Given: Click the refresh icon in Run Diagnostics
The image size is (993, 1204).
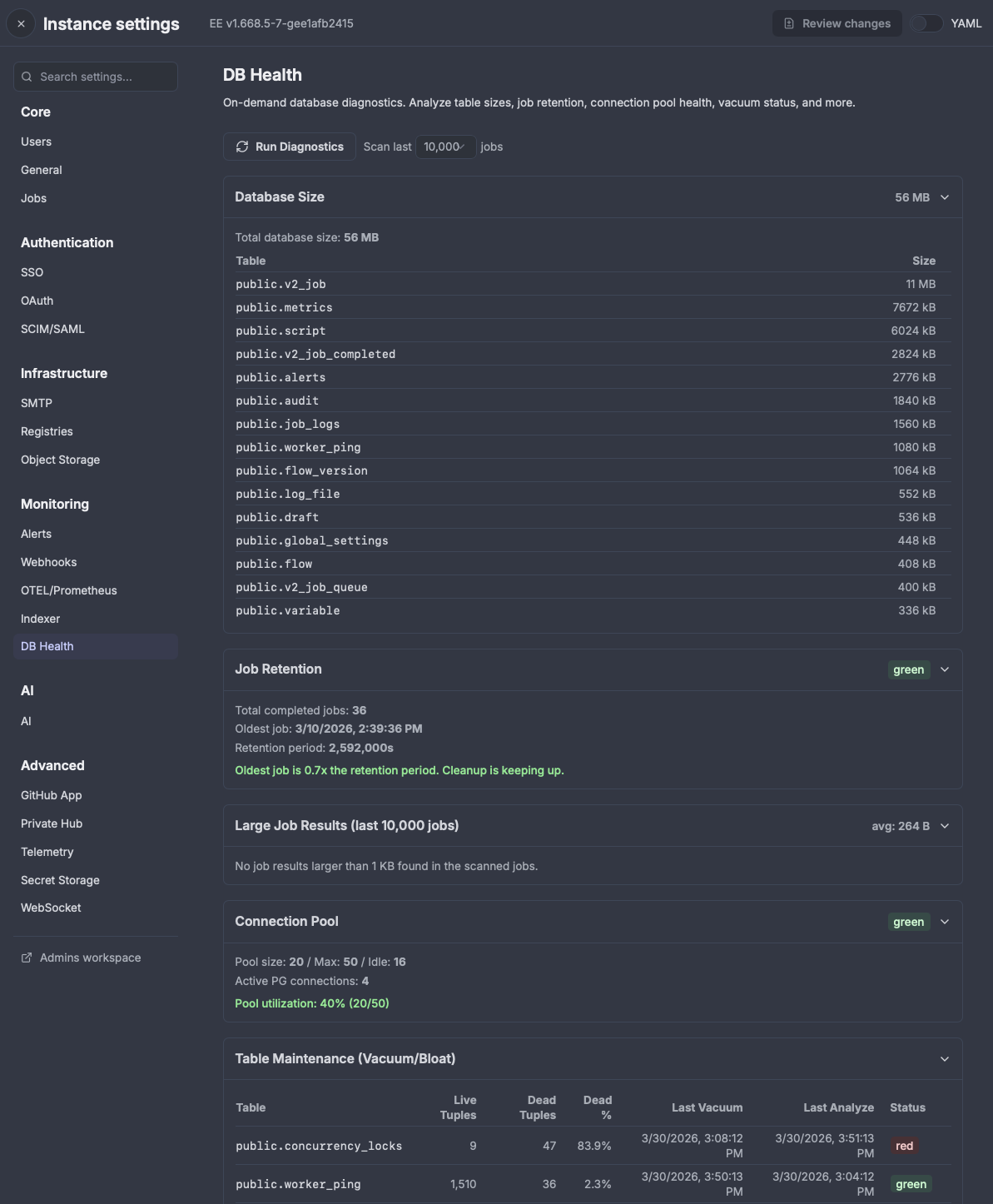Looking at the screenshot, I should [x=242, y=147].
